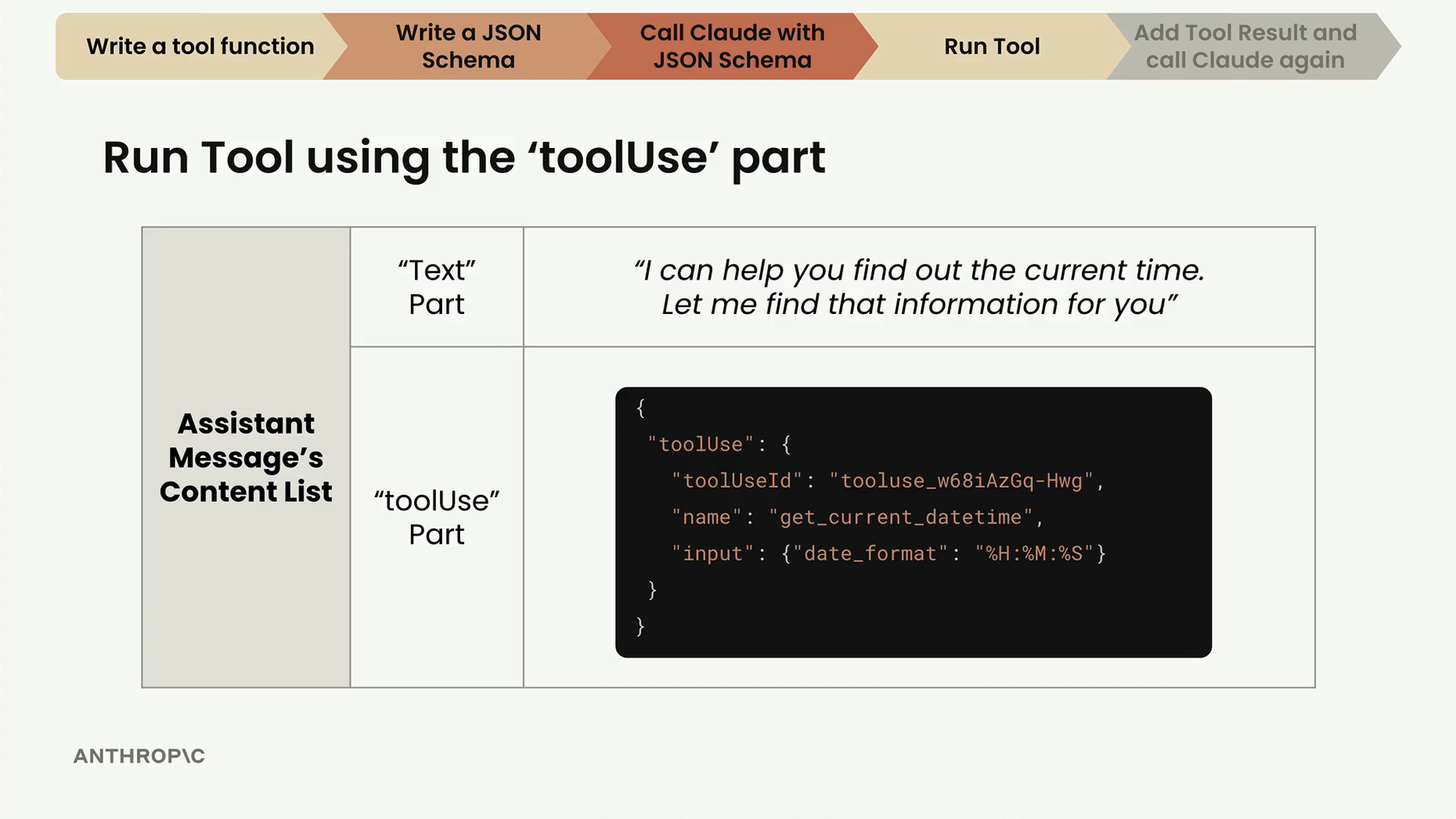This screenshot has width=1456, height=819.
Task: Click the value "%H:%M:%S"
Action: tap(1034, 554)
